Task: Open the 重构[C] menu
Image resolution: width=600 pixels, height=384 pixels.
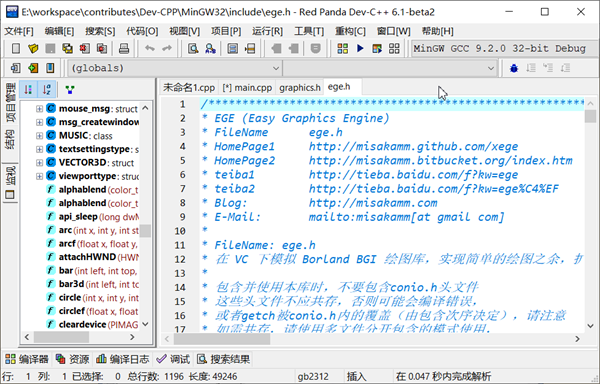Action: point(350,31)
